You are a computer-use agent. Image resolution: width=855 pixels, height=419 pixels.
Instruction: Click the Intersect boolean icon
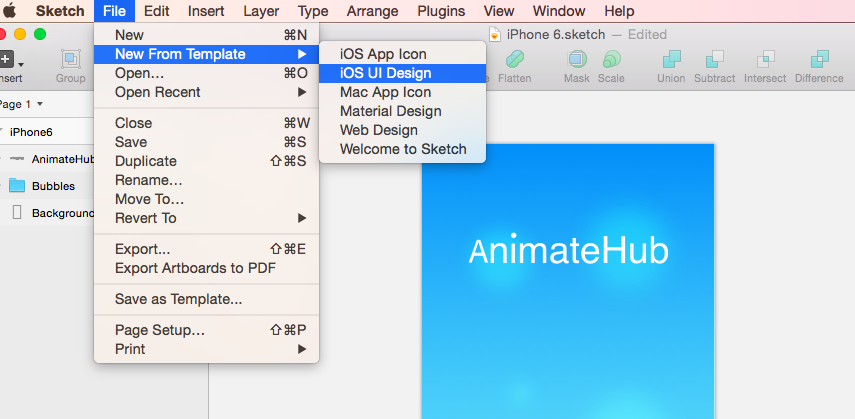pos(766,59)
